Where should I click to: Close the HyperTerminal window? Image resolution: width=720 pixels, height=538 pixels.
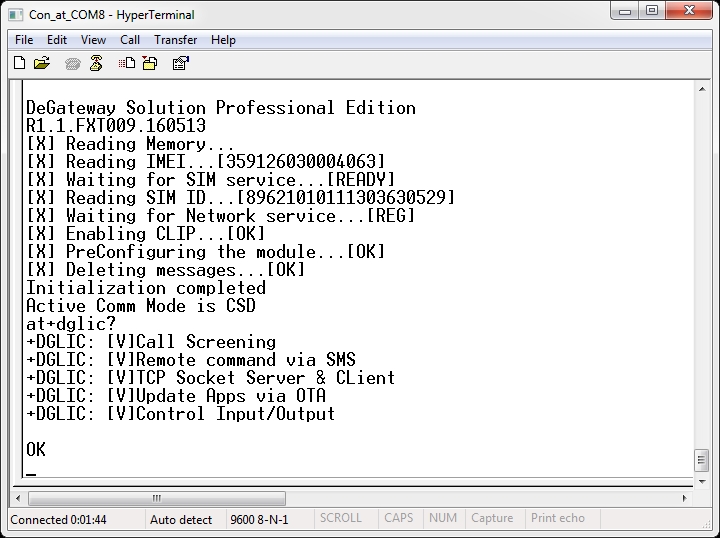point(689,11)
